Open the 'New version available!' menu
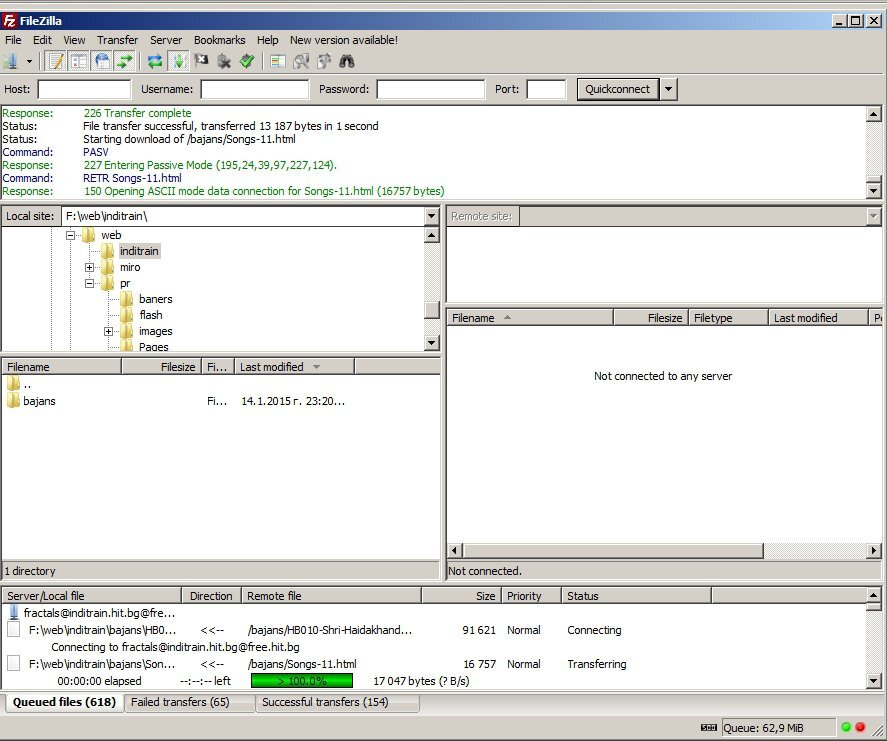The height and width of the screenshot is (741, 887). (x=343, y=40)
